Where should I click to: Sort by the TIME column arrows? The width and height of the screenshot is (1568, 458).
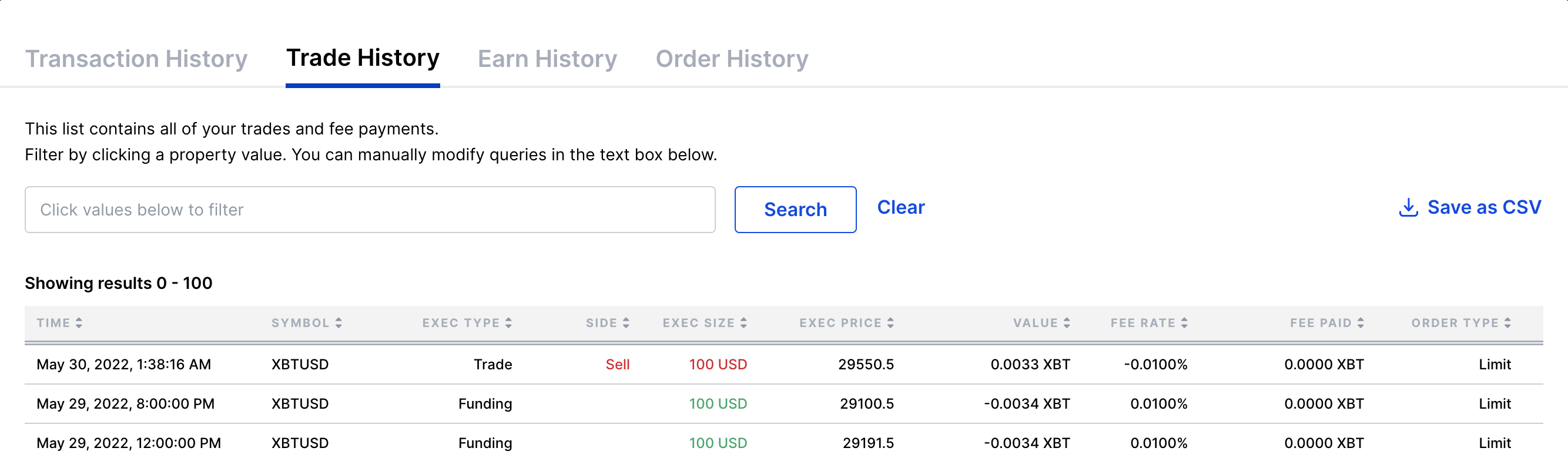click(79, 323)
